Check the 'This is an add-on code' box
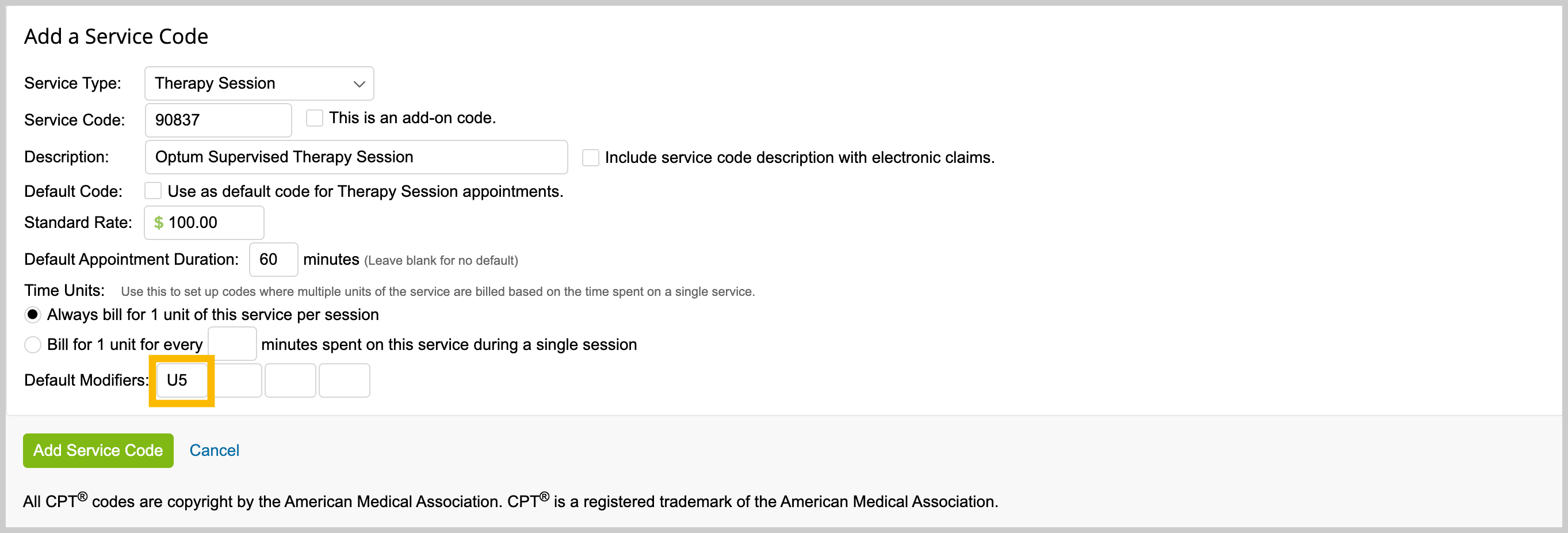Viewport: 1568px width, 533px height. [x=314, y=118]
